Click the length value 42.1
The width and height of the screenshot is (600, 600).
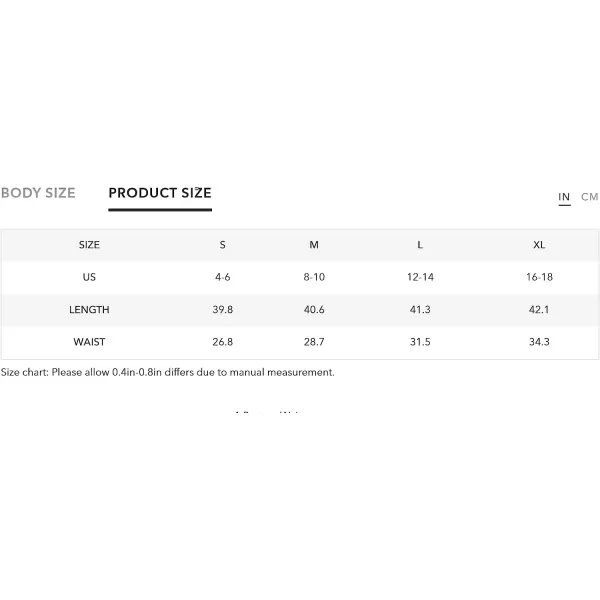[x=539, y=310]
